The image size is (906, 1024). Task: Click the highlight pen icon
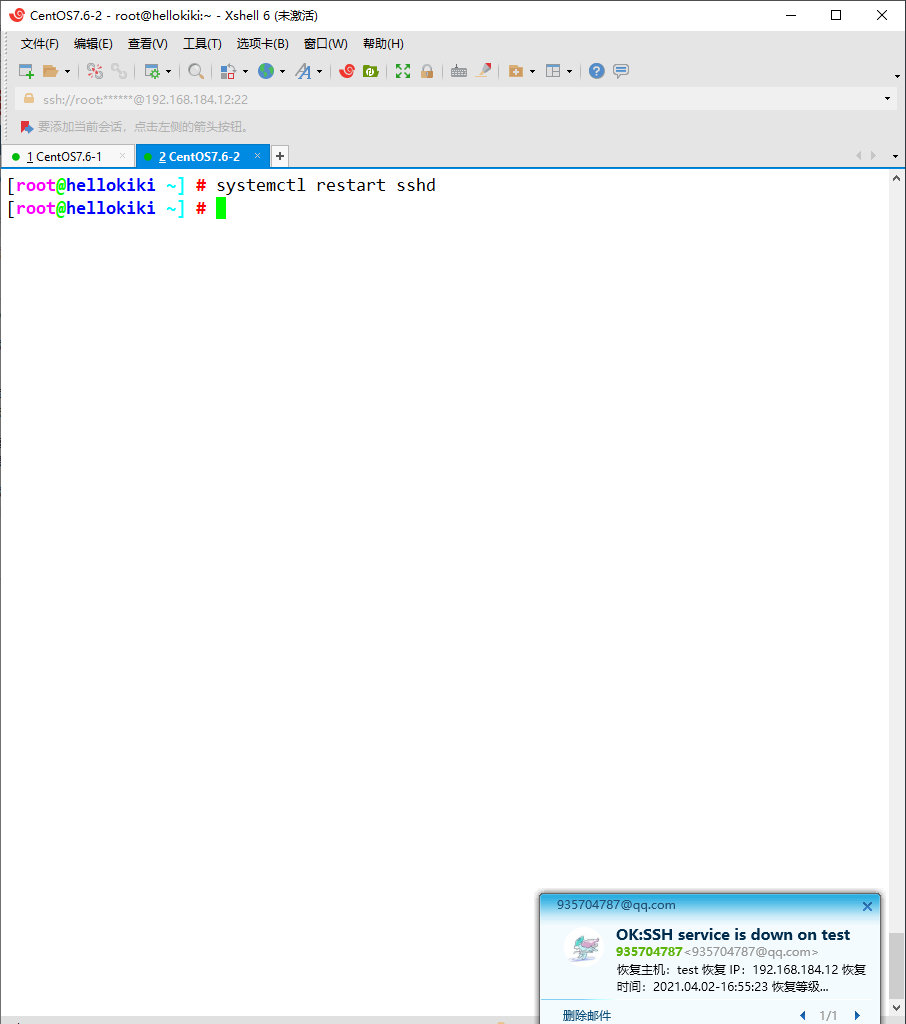[x=483, y=71]
